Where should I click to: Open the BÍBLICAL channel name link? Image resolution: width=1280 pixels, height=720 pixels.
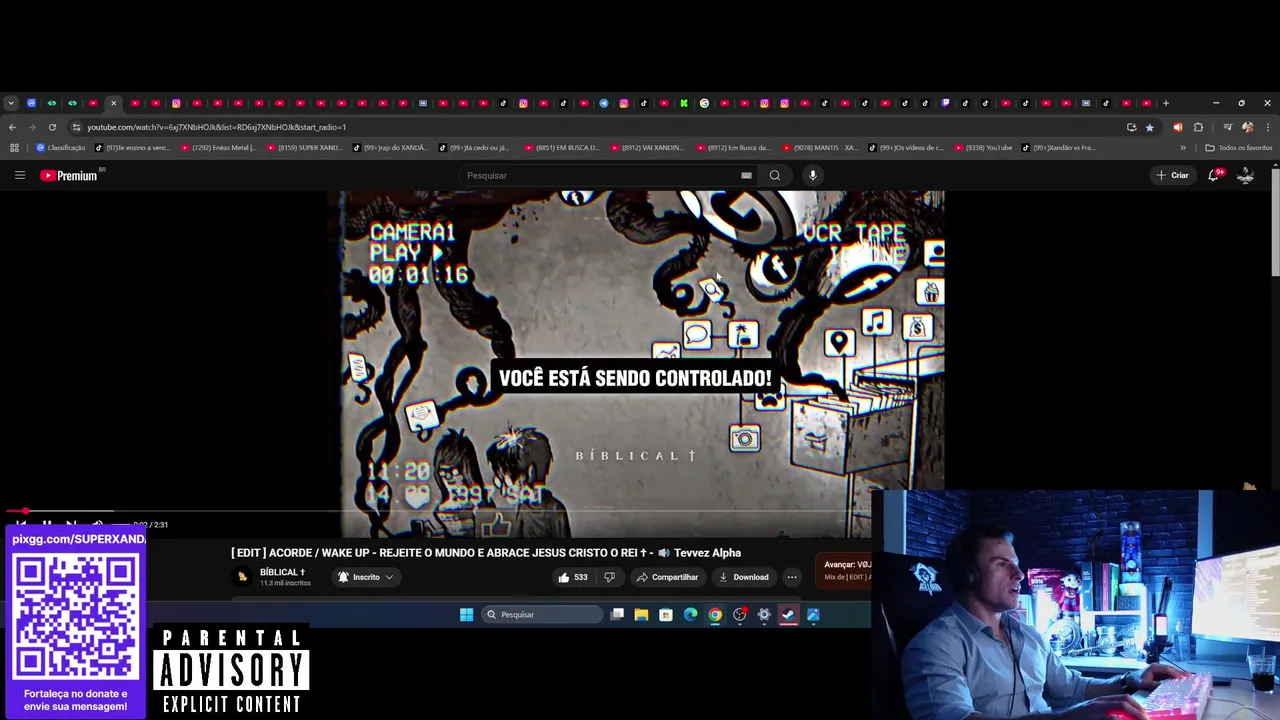point(282,572)
